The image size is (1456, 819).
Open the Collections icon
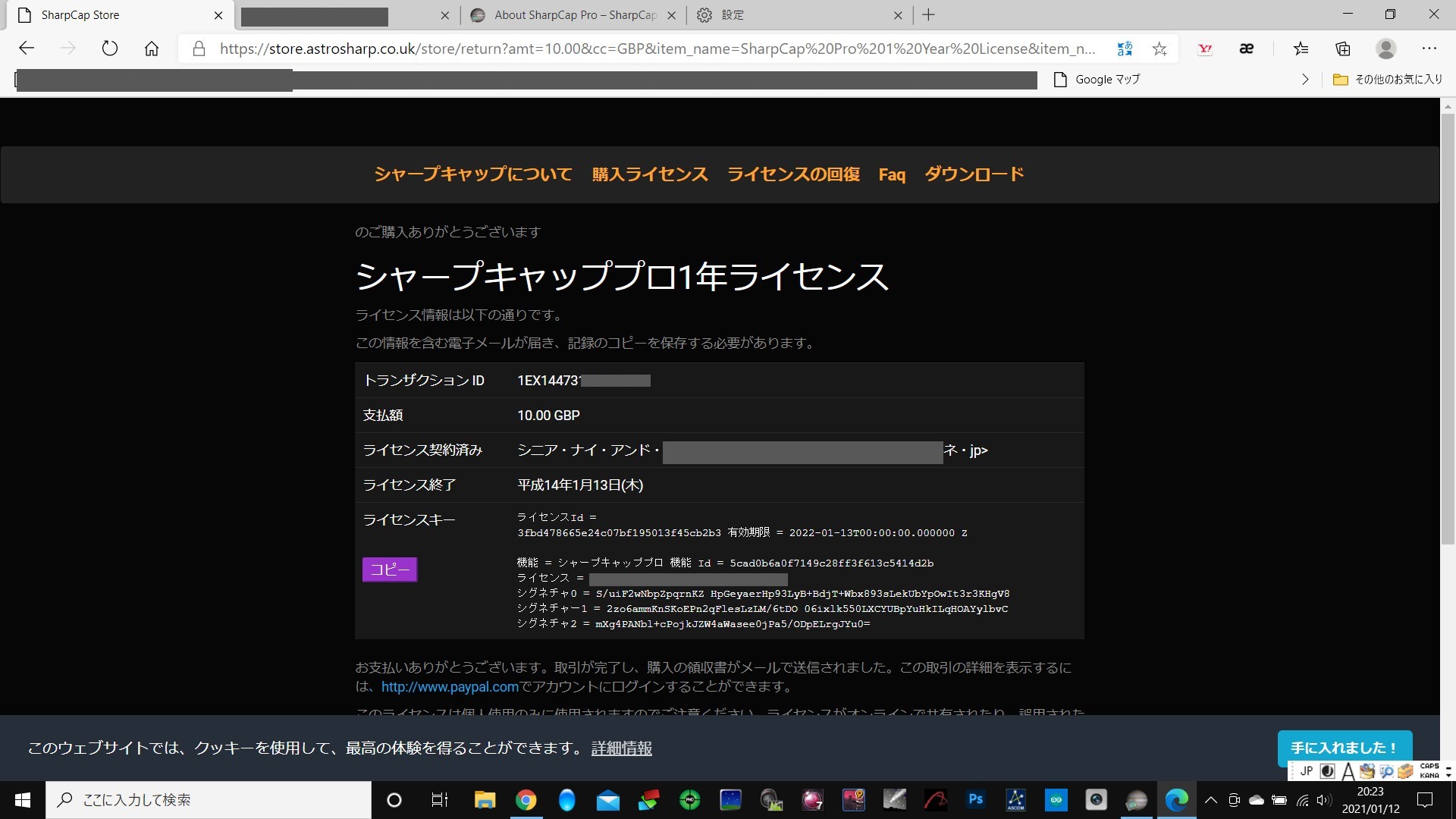[x=1343, y=49]
